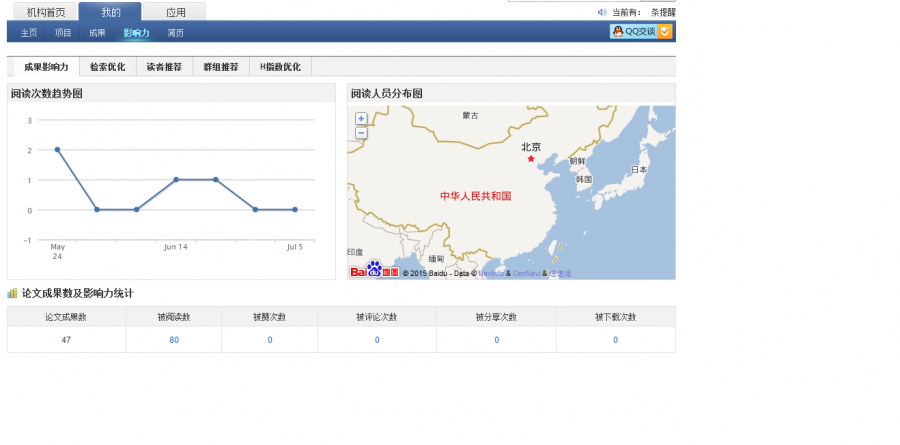Click the Jun 14 data point at 1
Screen dimensions: 900x445
tap(176, 180)
